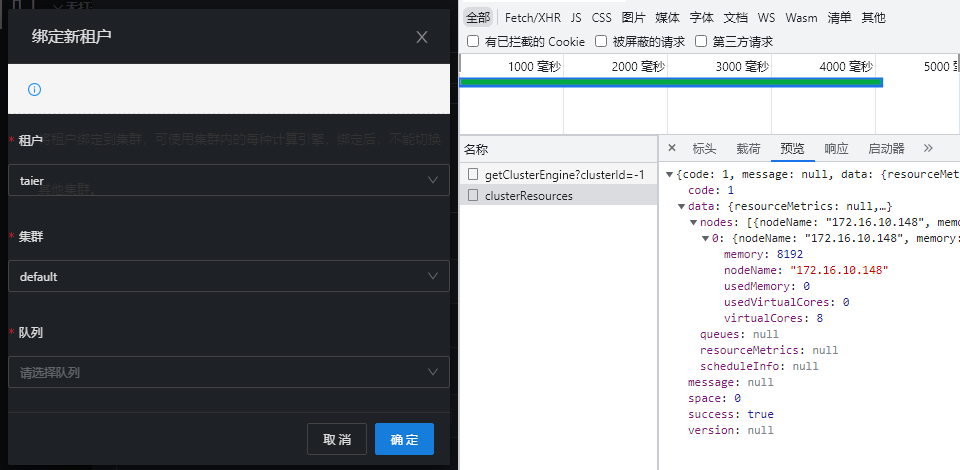Viewport: 960px width, 470px height.
Task: Collapse the root JSON object arrow
Action: [669, 175]
